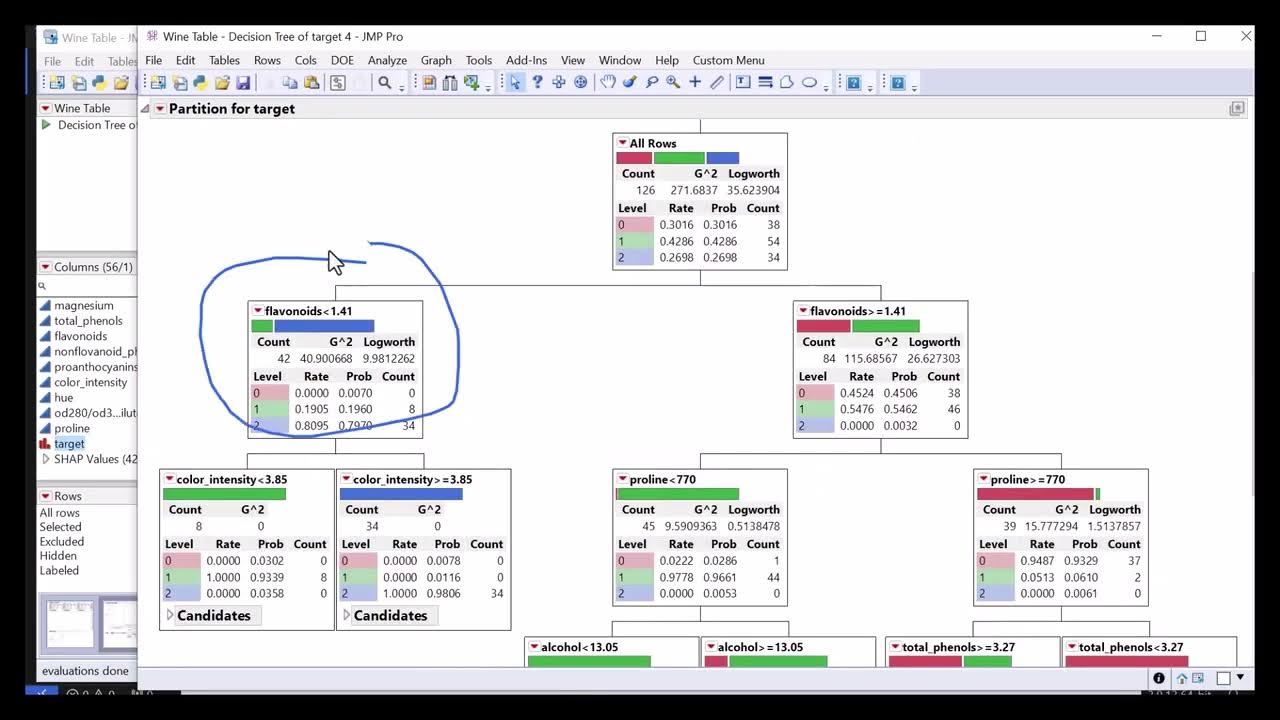Open the DOE menu
The image size is (1280, 720).
click(342, 60)
